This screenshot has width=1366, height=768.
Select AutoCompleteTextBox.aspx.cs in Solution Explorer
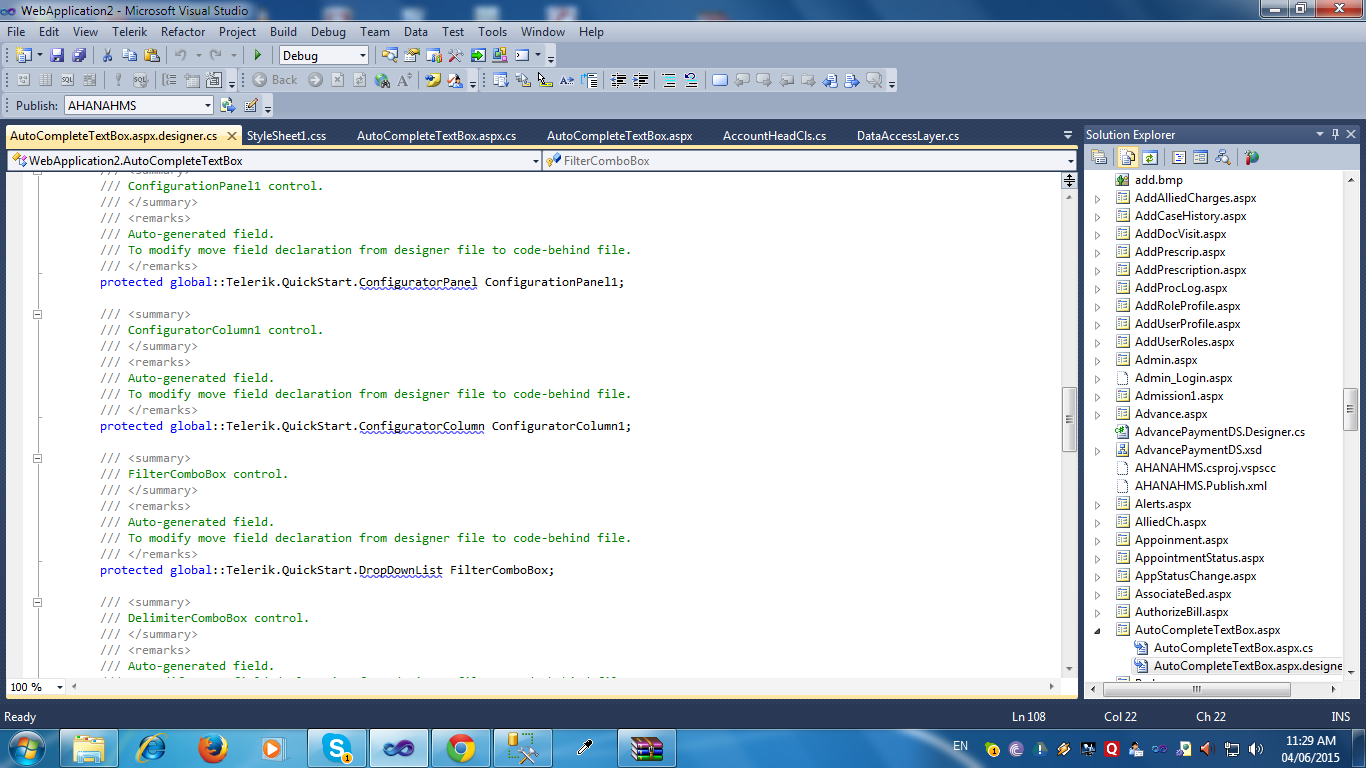(1233, 648)
